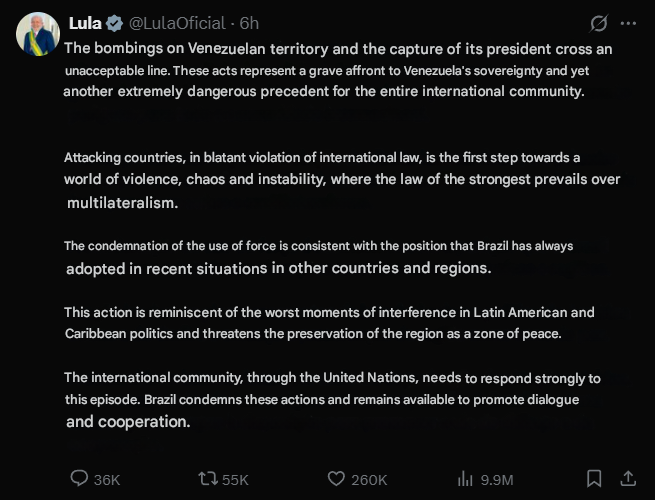Viewport: 655px width, 500px height.
Task: Click the paragraph starting "The bombings on Venezuelan"
Action: pos(338,70)
